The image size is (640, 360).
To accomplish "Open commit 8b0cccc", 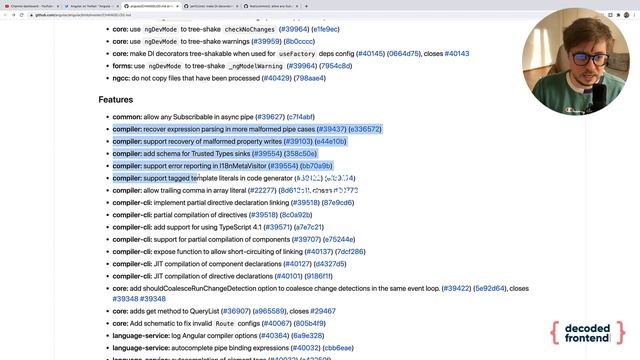I will pos(299,41).
